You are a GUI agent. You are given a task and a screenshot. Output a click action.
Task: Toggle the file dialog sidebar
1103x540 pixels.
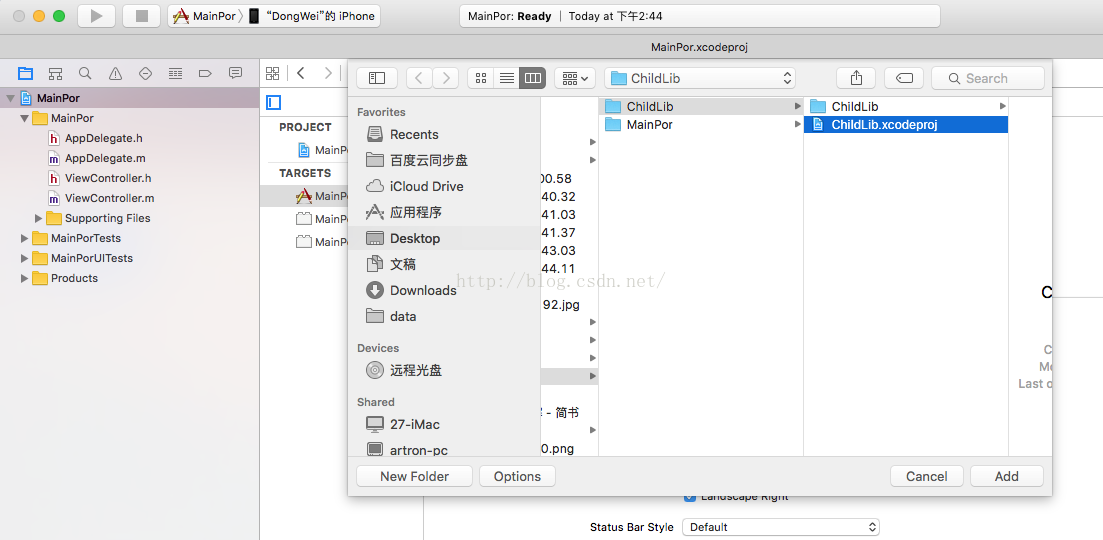click(x=377, y=78)
